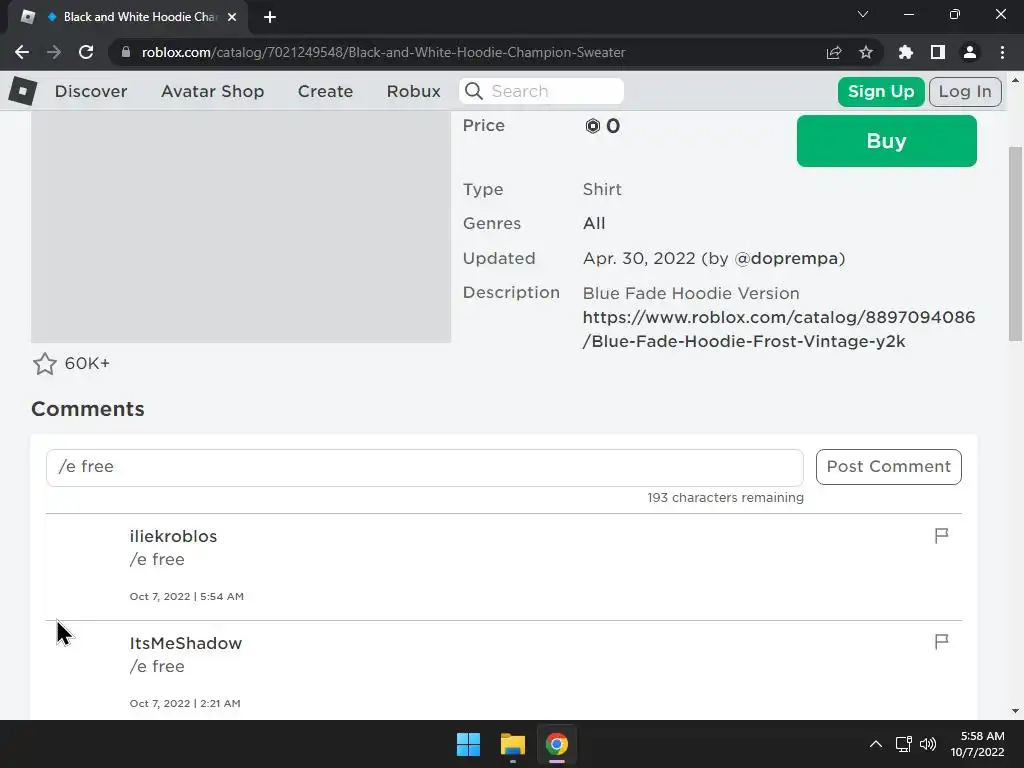Click the network tray icon
Screen dimensions: 1024x768
point(904,744)
